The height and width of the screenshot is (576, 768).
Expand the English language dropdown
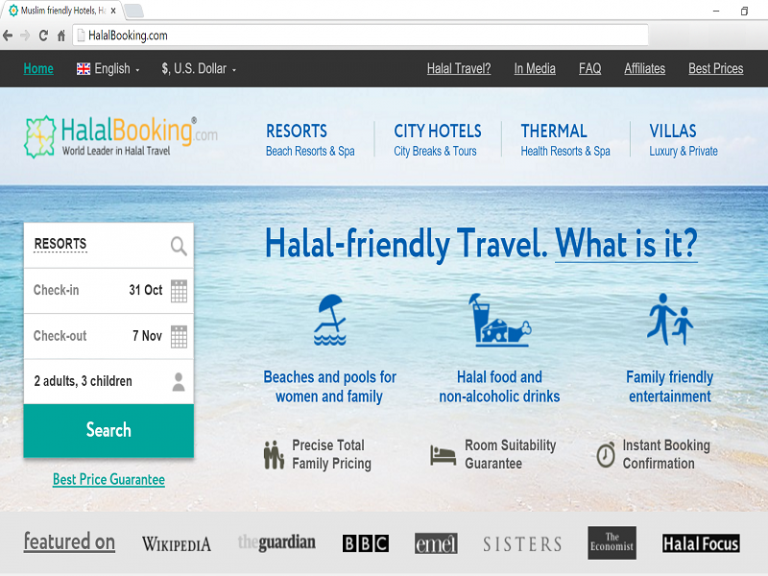108,69
